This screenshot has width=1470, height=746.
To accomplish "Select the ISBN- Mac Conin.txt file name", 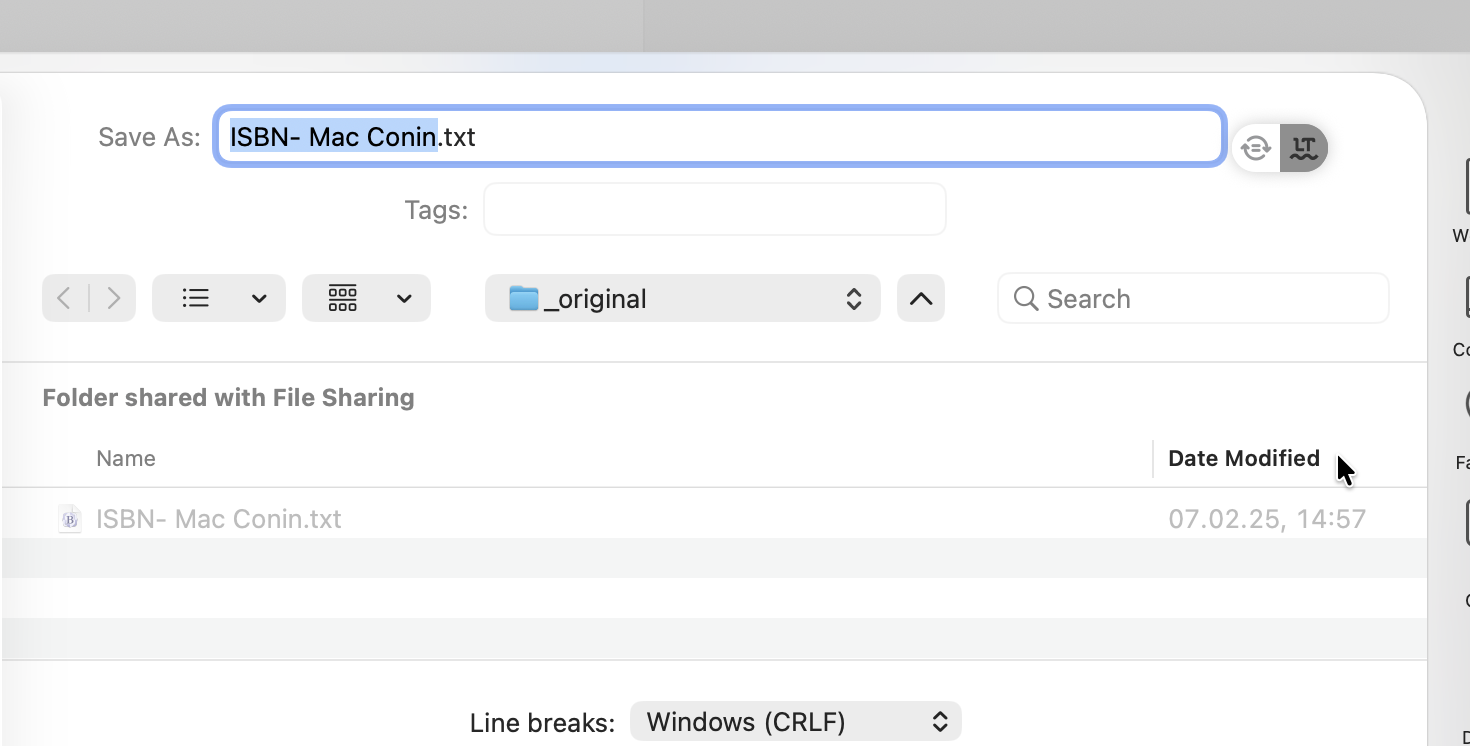I will tap(218, 518).
